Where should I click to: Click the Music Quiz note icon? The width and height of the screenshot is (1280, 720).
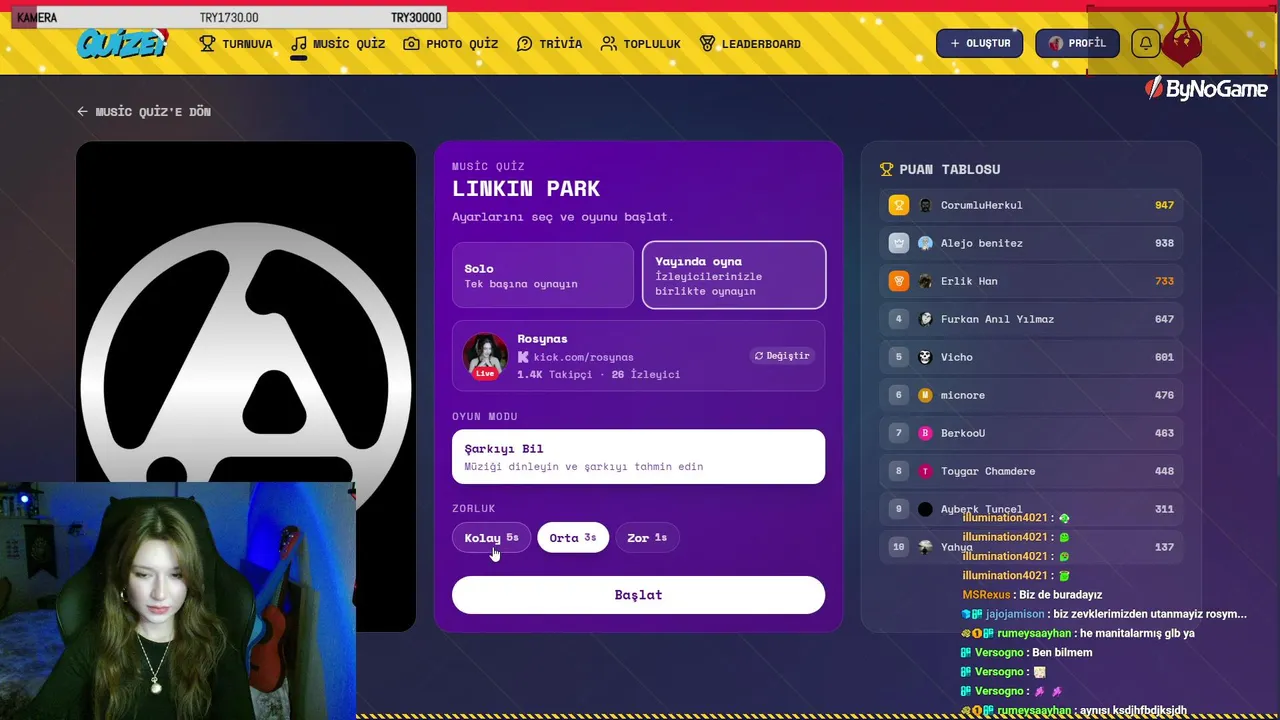click(298, 44)
